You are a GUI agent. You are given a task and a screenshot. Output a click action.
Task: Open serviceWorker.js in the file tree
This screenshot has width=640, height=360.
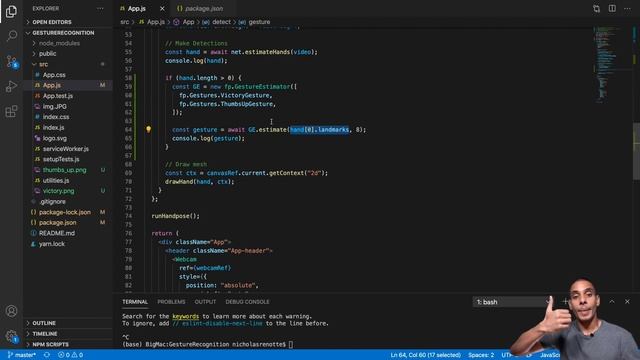click(x=66, y=149)
